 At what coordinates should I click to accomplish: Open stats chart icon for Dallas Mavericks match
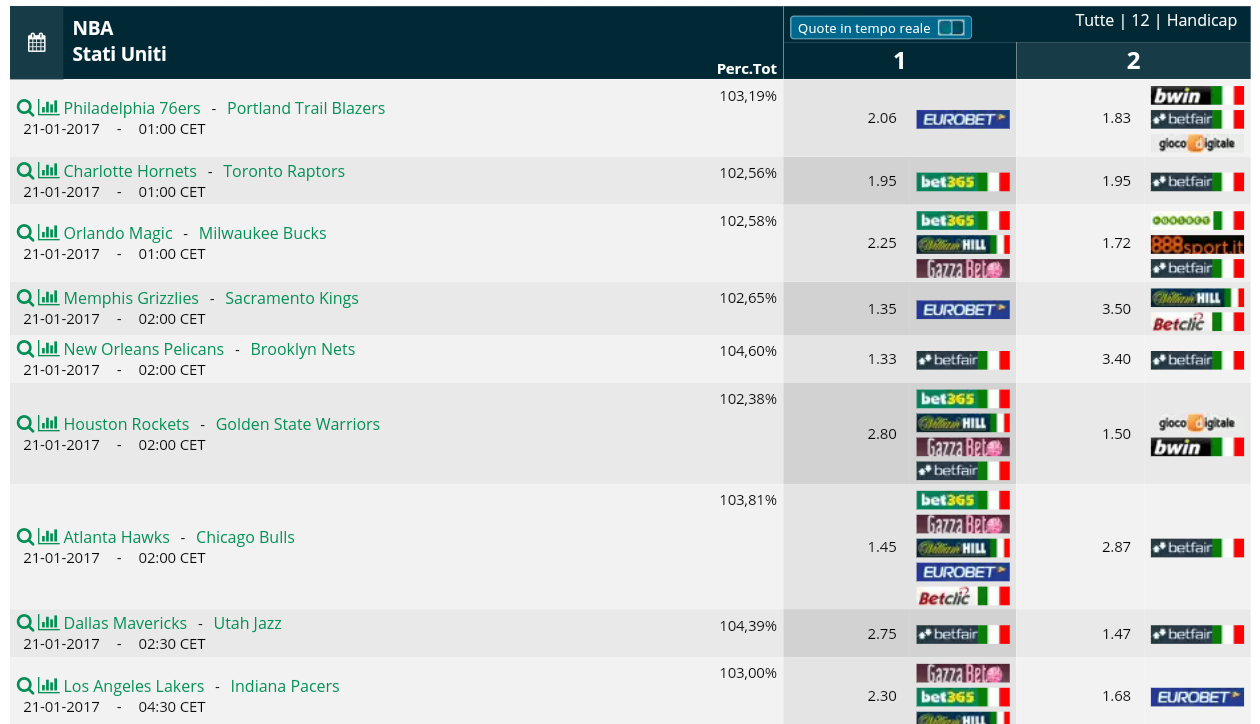[49, 622]
